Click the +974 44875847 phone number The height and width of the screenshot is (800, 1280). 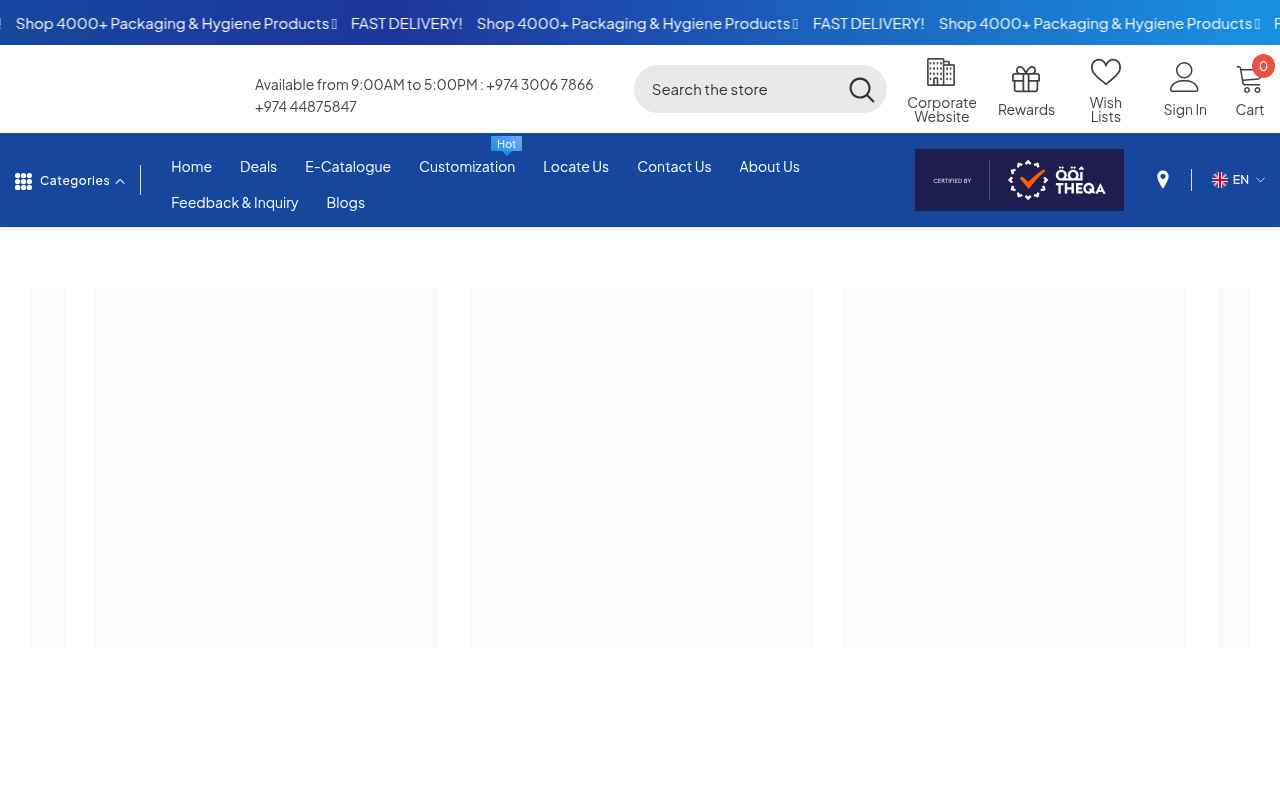(306, 106)
